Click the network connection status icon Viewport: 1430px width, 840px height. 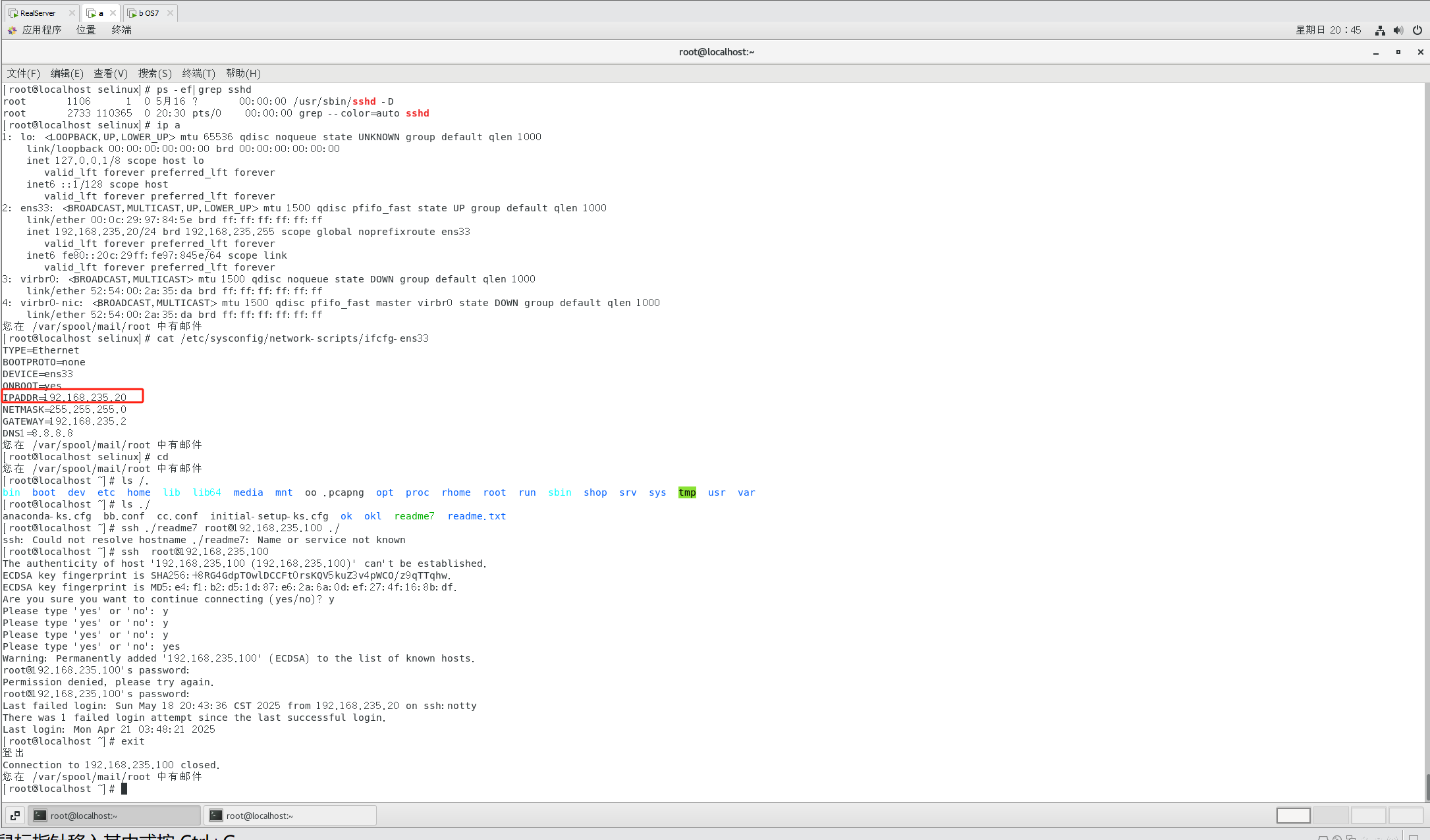[x=1380, y=30]
